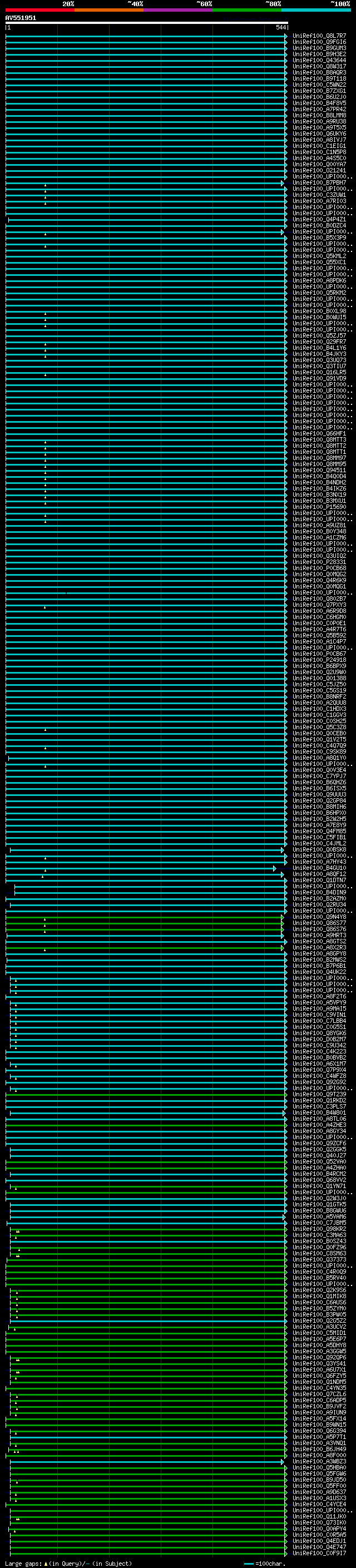356x1568 pixels.
Task: Click hit label UniRef100_Q94511
Action: (319, 471)
